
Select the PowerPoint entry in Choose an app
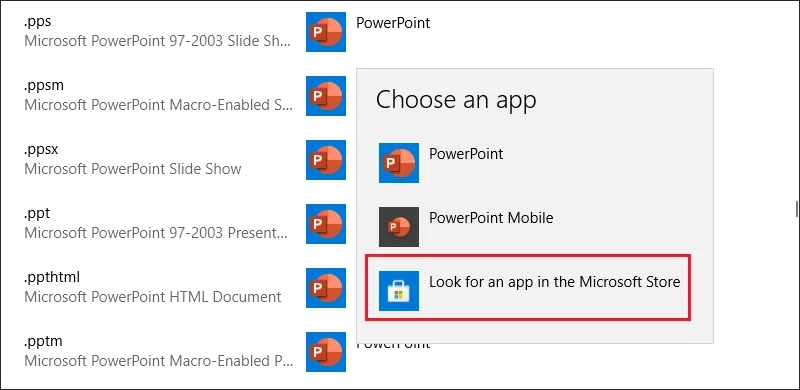534,163
